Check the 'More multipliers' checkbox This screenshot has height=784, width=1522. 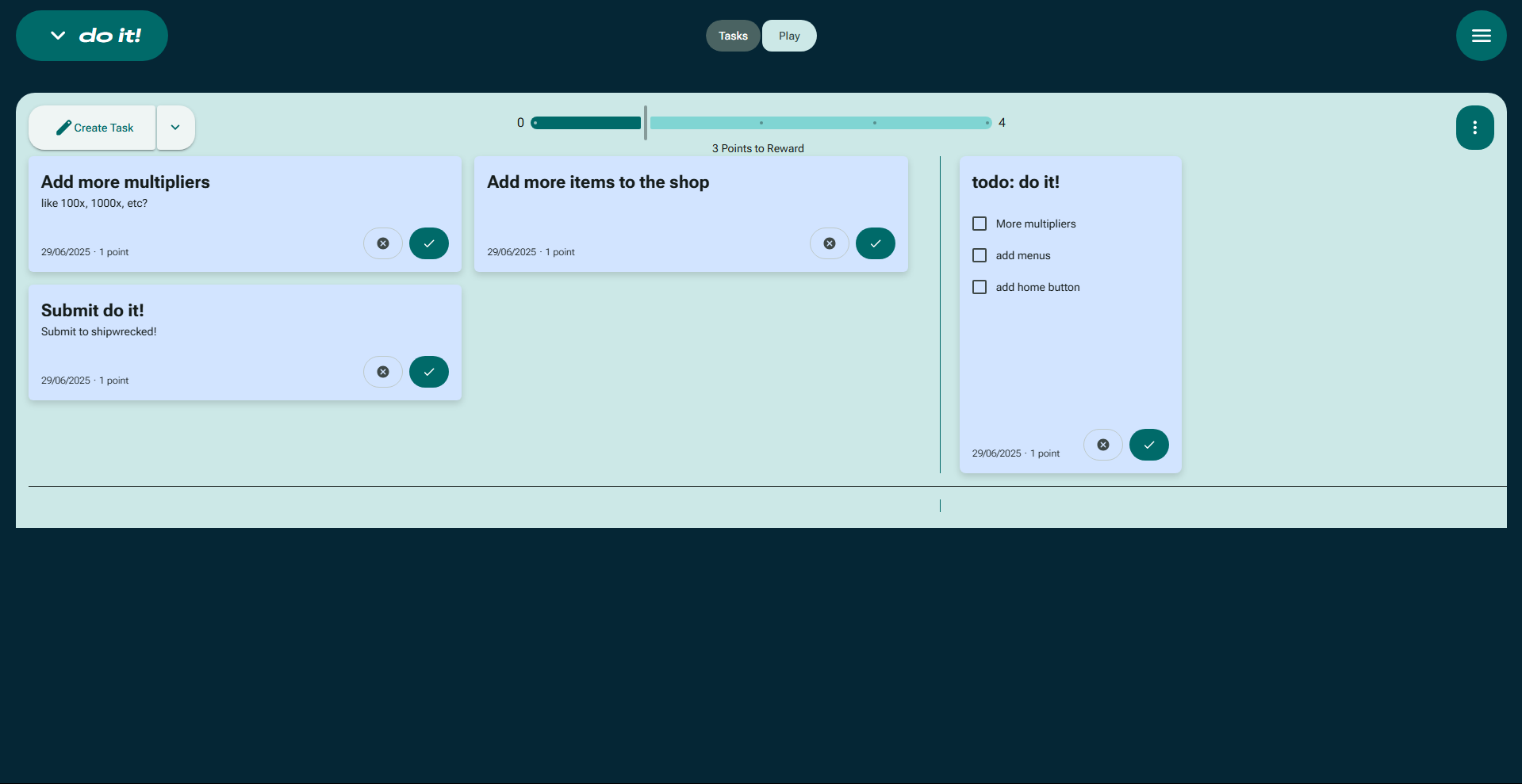coord(980,224)
